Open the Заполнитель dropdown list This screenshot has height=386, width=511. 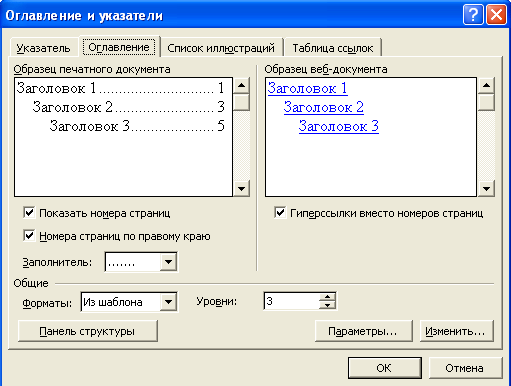[x=168, y=262]
